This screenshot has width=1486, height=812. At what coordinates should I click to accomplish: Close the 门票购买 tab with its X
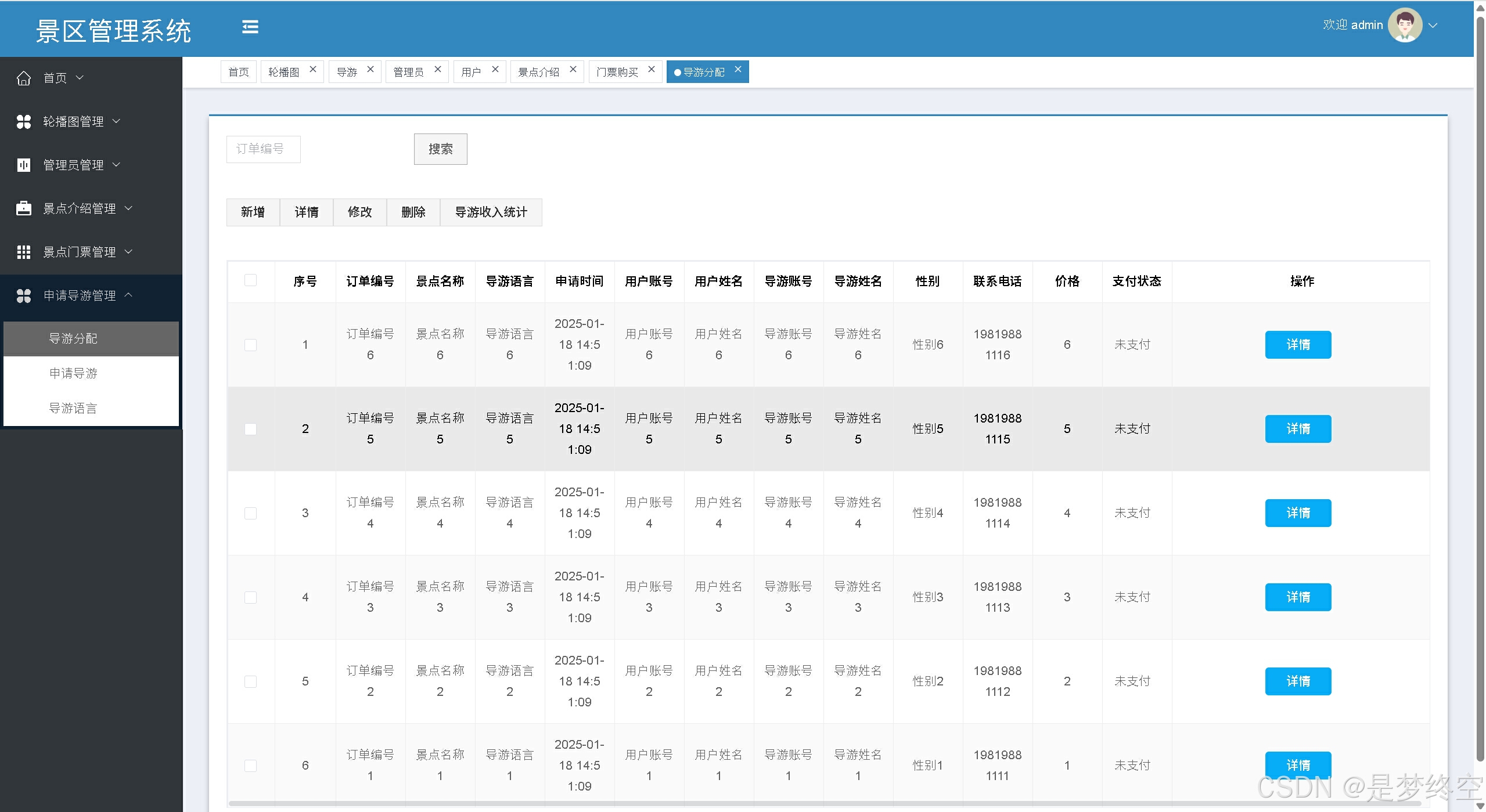[652, 70]
